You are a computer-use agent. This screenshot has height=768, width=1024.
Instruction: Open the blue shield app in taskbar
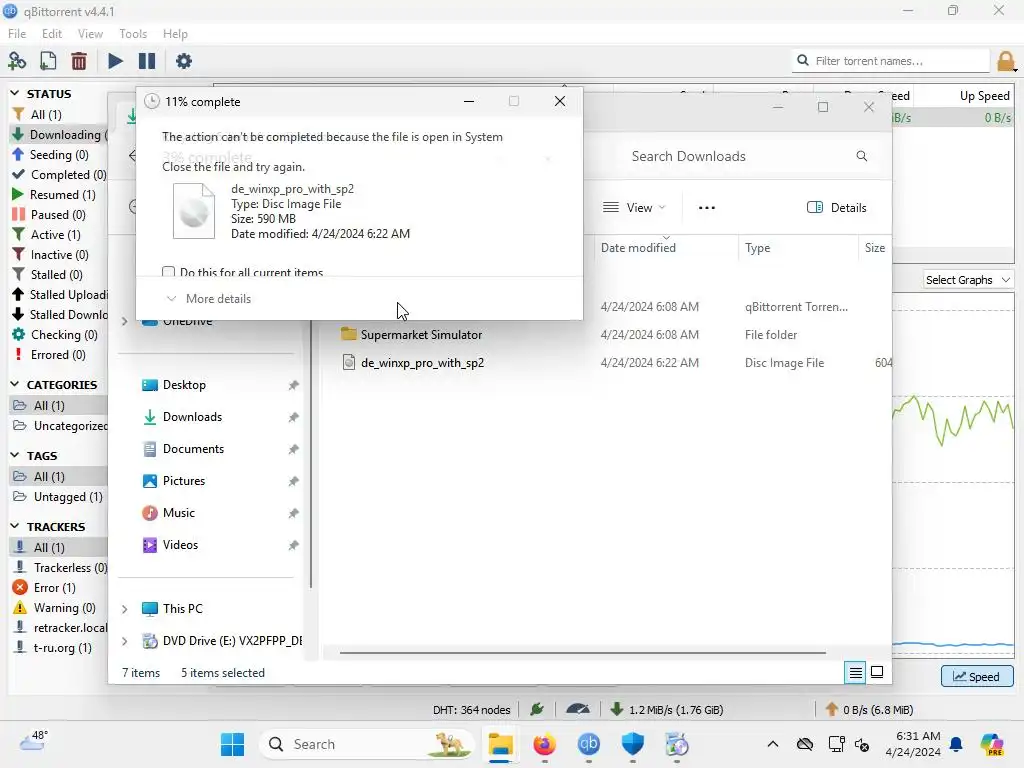(x=632, y=744)
